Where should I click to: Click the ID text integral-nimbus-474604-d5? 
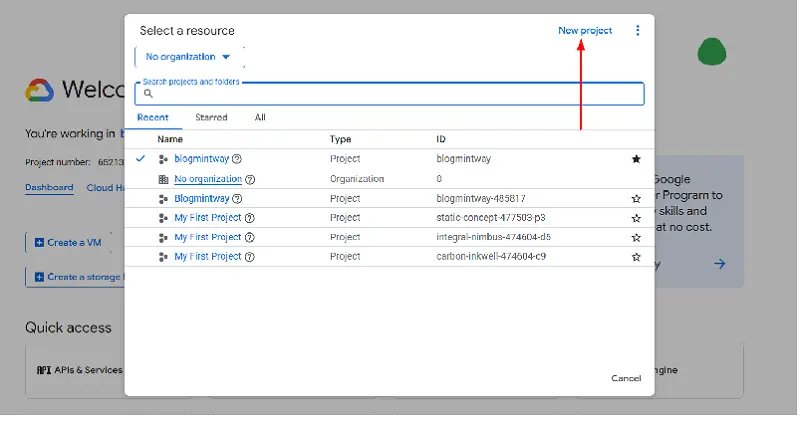coord(493,238)
